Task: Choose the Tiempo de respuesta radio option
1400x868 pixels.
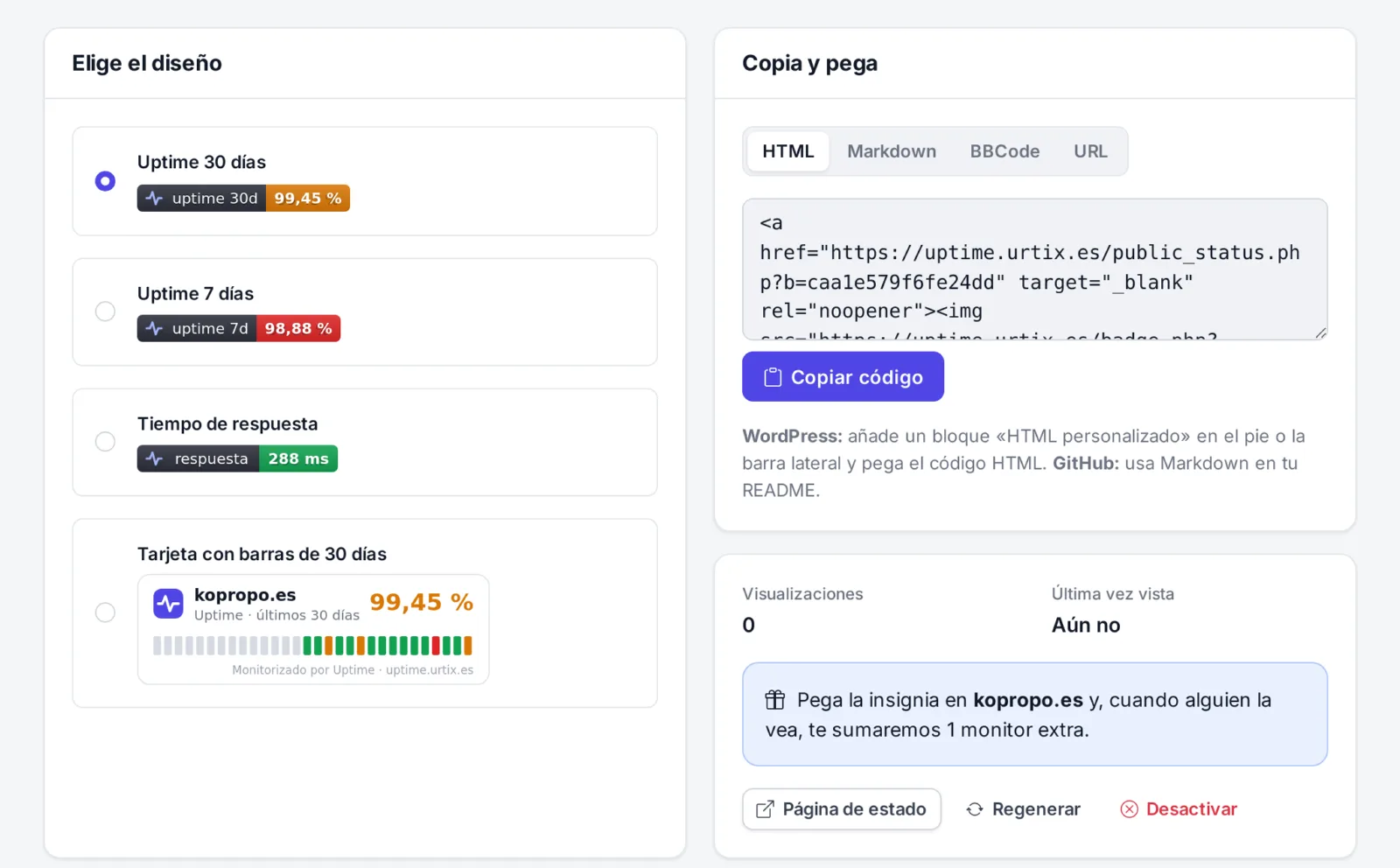Action: [x=105, y=442]
